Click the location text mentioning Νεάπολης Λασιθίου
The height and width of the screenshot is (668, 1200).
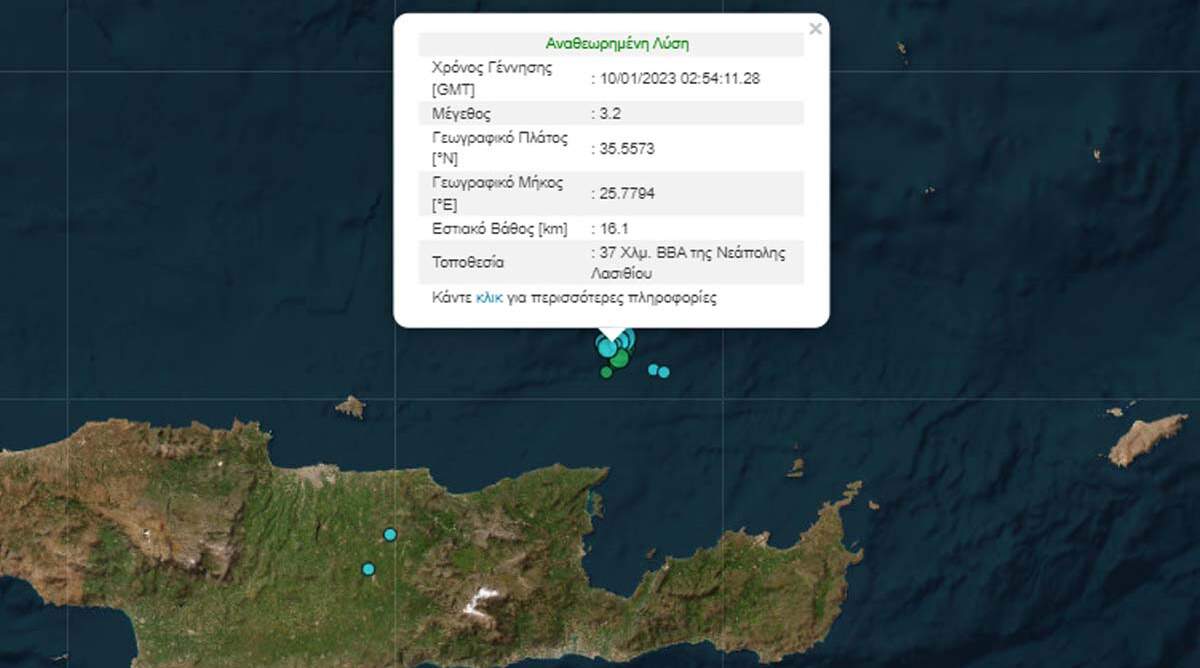tap(692, 262)
